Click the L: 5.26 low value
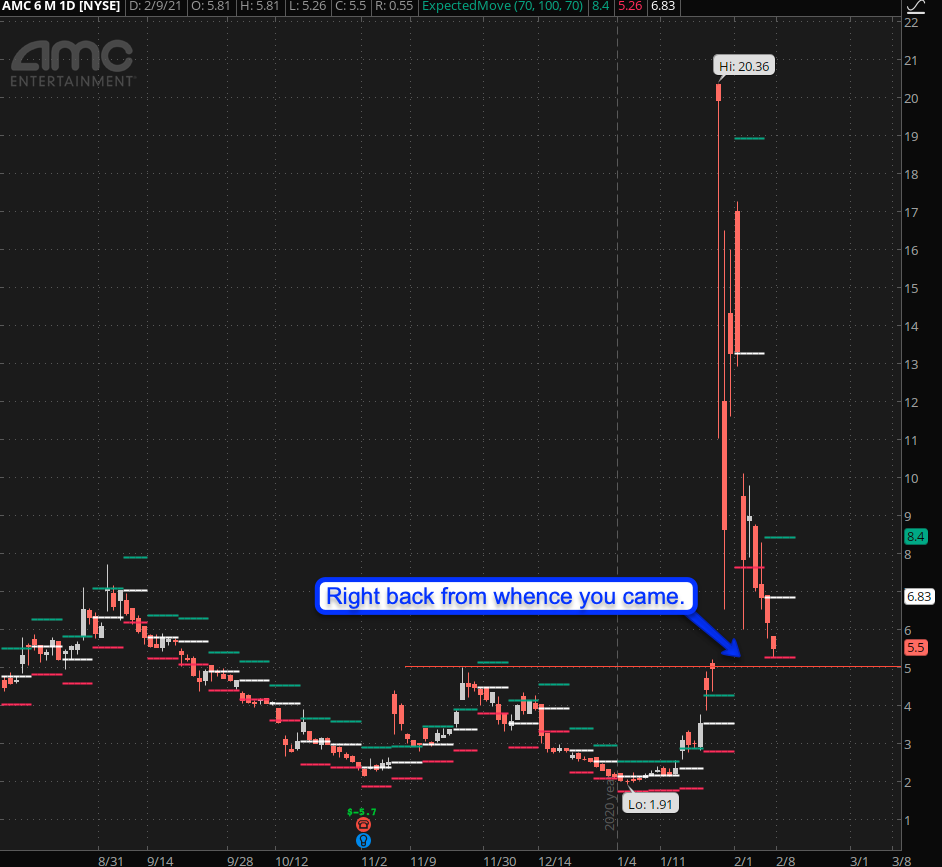The height and width of the screenshot is (867, 942). click(x=308, y=6)
